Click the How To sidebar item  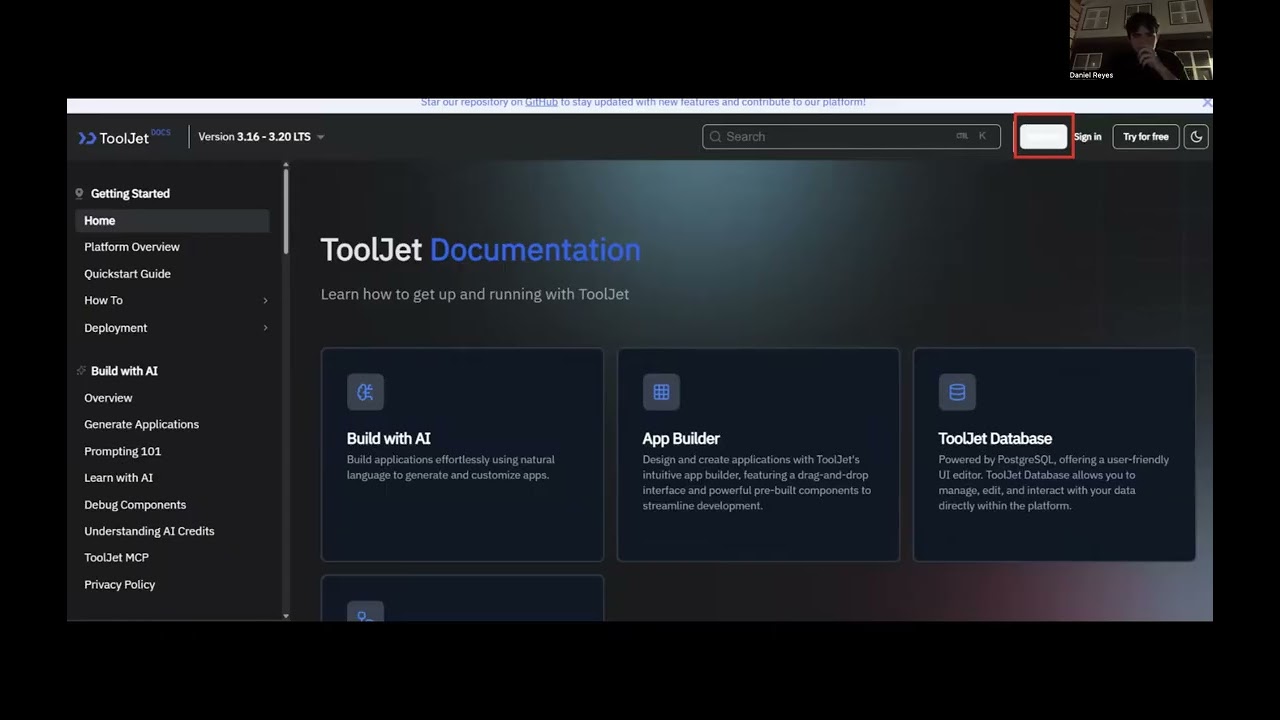(103, 300)
